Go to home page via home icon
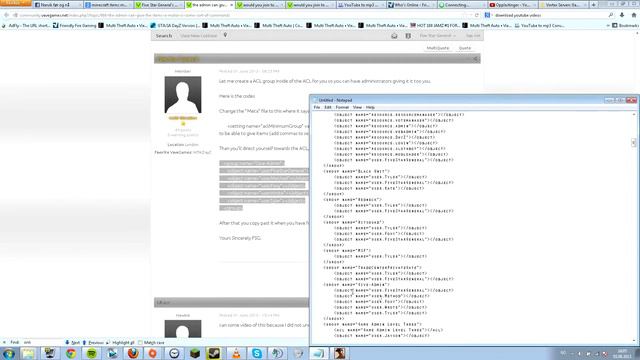This screenshot has height=360, width=640. click(634, 15)
